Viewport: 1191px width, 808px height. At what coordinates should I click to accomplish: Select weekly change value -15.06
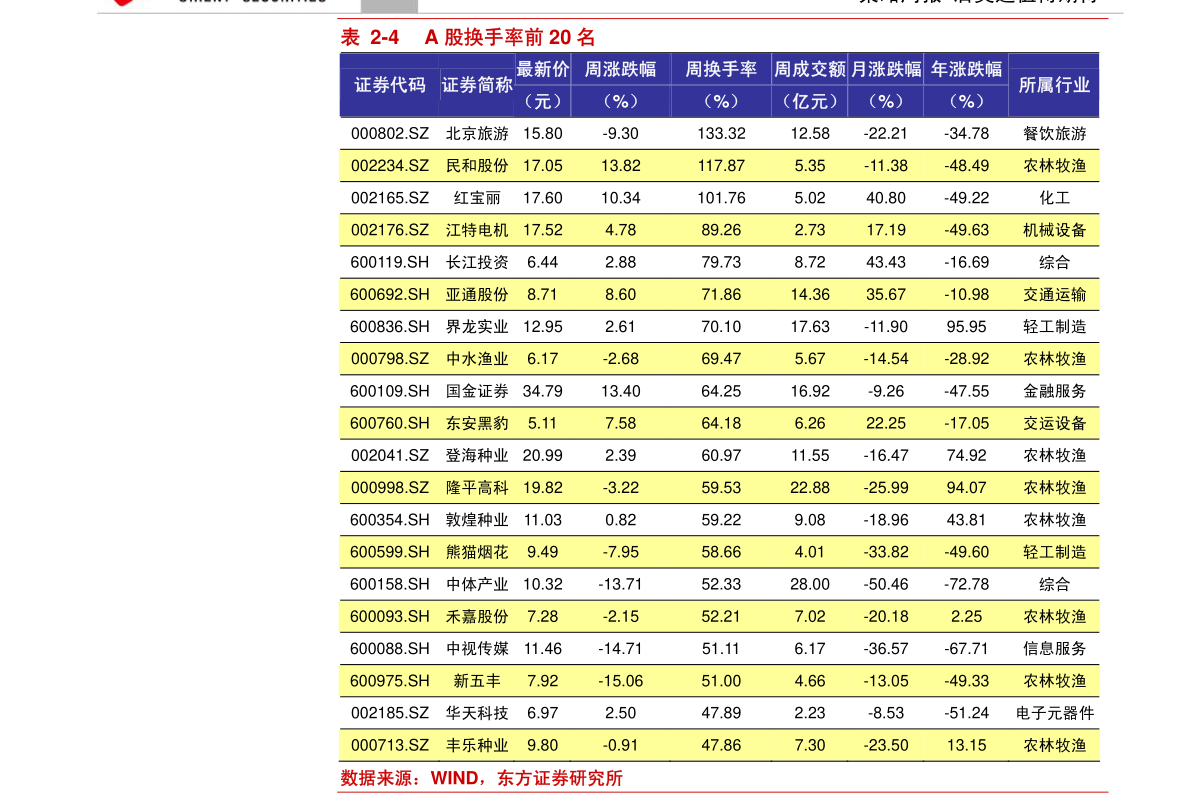[x=621, y=681]
